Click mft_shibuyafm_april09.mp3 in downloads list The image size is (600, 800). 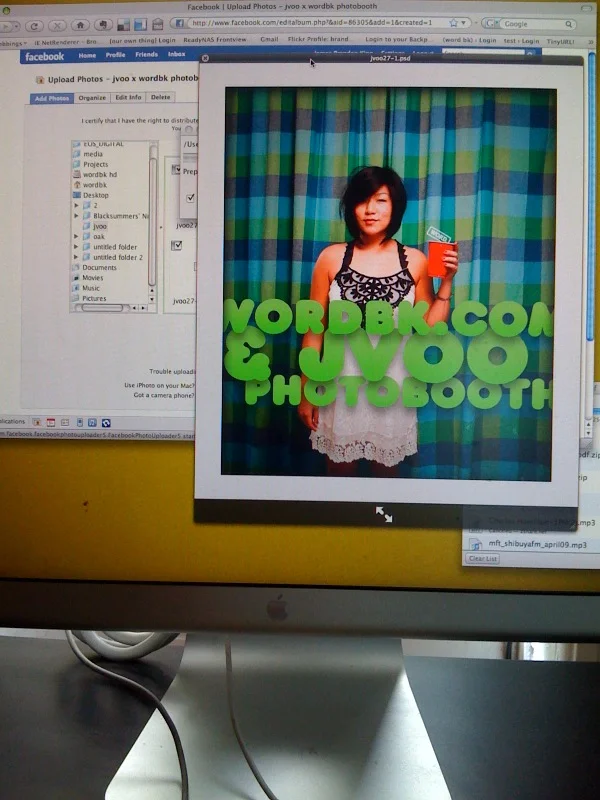537,544
